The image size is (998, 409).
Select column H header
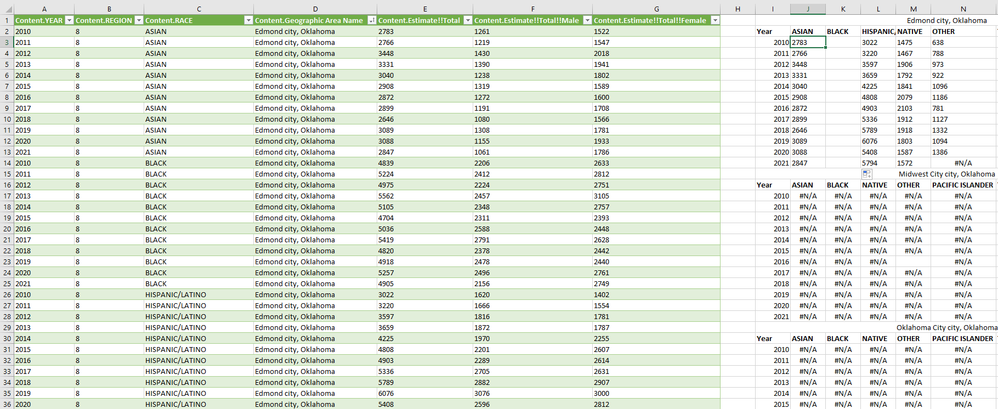click(x=738, y=9)
